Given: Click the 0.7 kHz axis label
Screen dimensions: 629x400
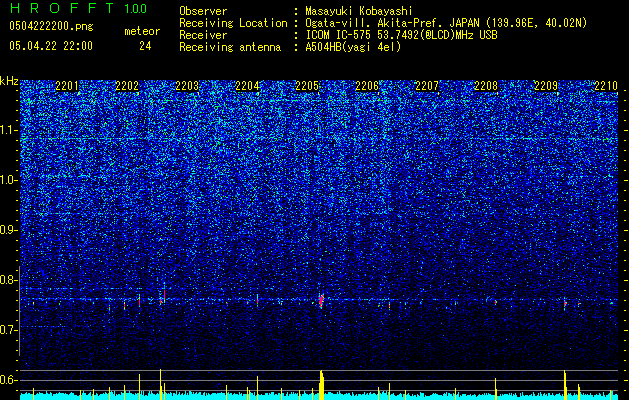Looking at the screenshot, I should click(x=9, y=330).
